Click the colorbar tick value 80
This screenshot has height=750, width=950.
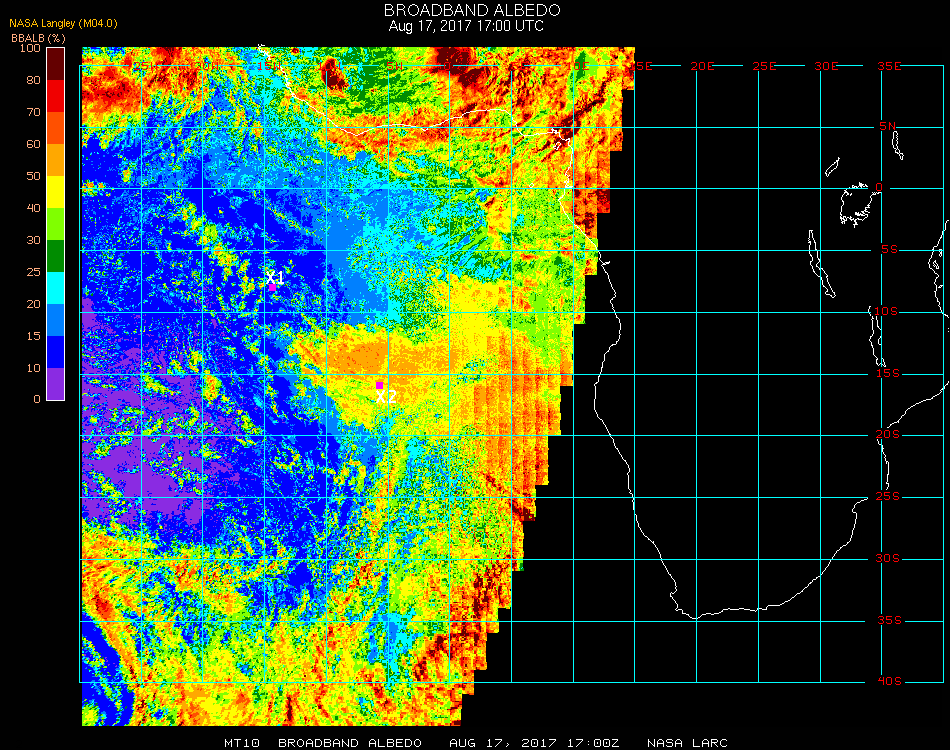33,80
